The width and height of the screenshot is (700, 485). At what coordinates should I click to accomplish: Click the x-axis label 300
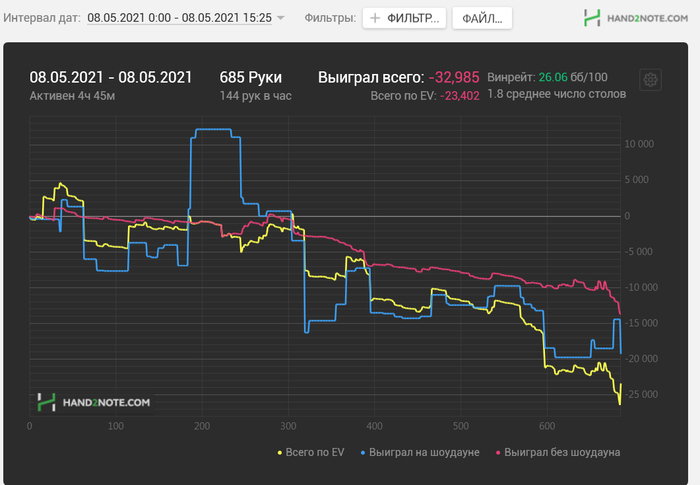[x=288, y=426]
